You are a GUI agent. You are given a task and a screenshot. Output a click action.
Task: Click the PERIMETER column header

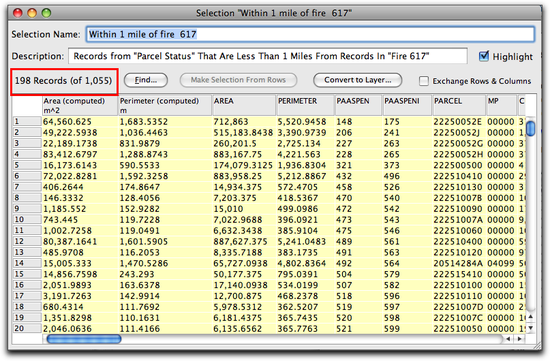(x=306, y=106)
